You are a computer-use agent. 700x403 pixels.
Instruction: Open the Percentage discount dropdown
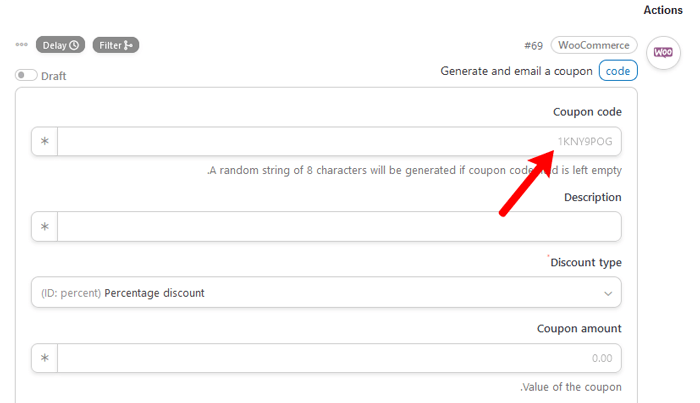[x=320, y=293]
